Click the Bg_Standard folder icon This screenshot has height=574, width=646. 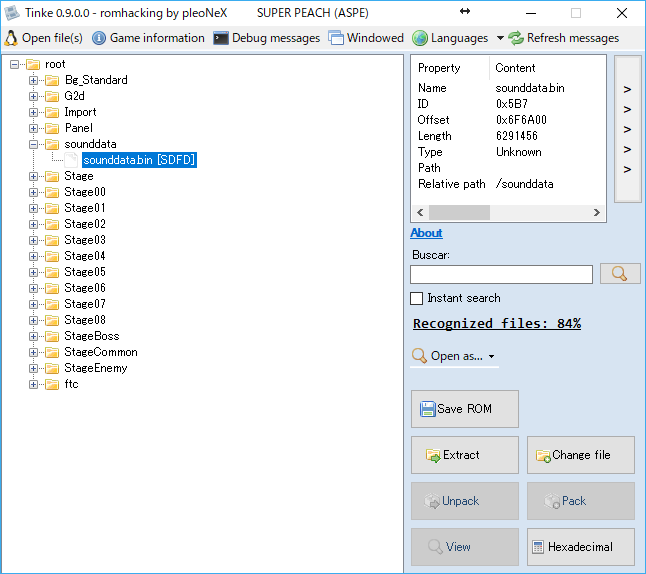pyautogui.click(x=52, y=80)
